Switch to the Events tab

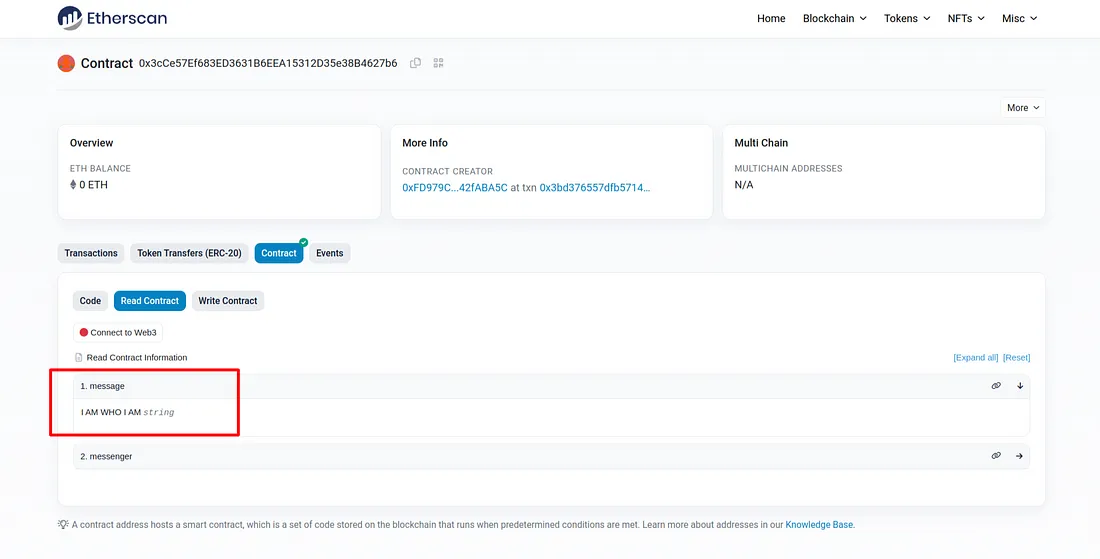pyautogui.click(x=330, y=253)
